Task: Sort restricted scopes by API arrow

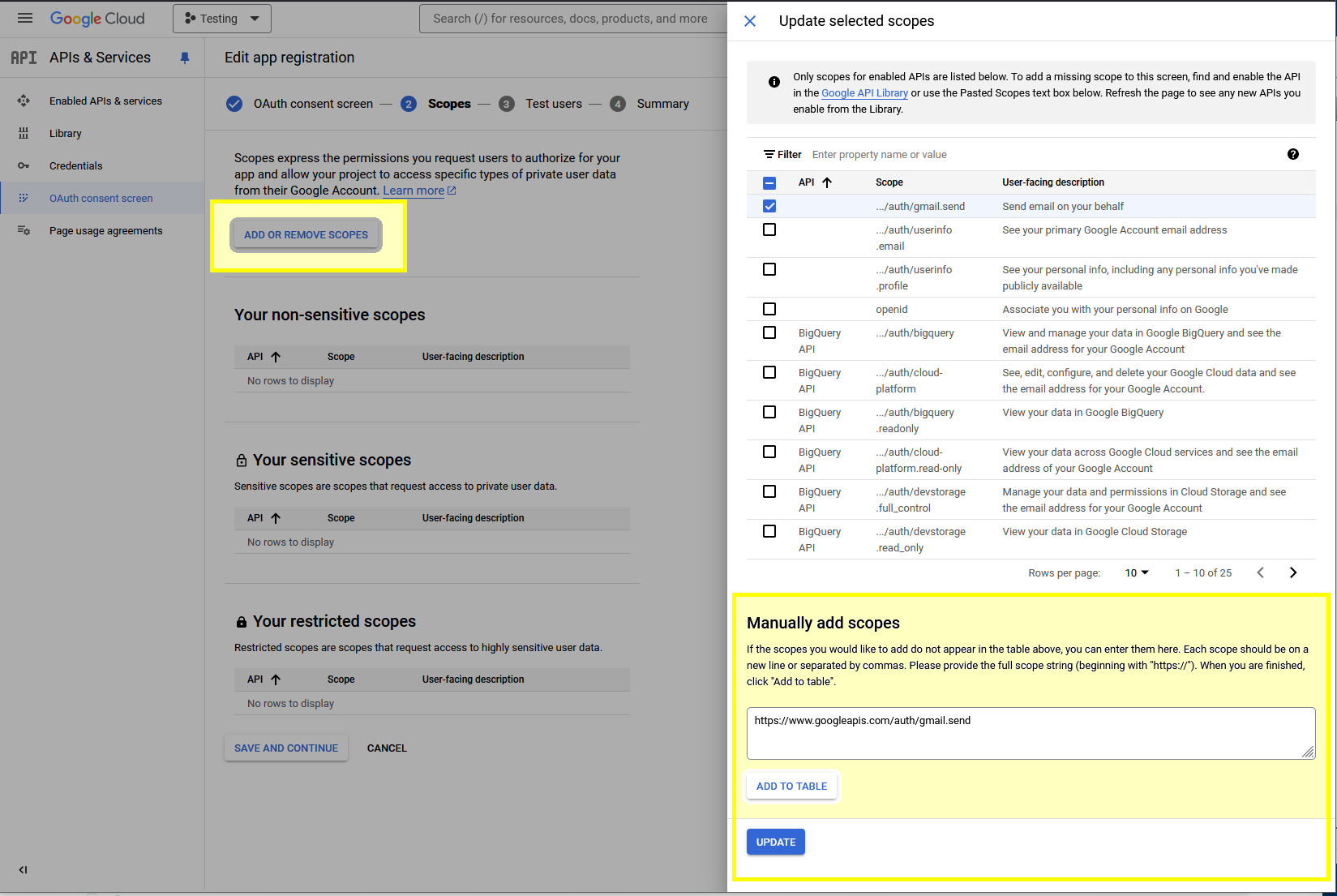Action: pyautogui.click(x=276, y=680)
